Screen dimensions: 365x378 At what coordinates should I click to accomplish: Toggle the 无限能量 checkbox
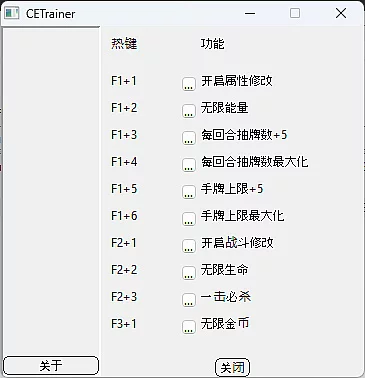click(189, 111)
